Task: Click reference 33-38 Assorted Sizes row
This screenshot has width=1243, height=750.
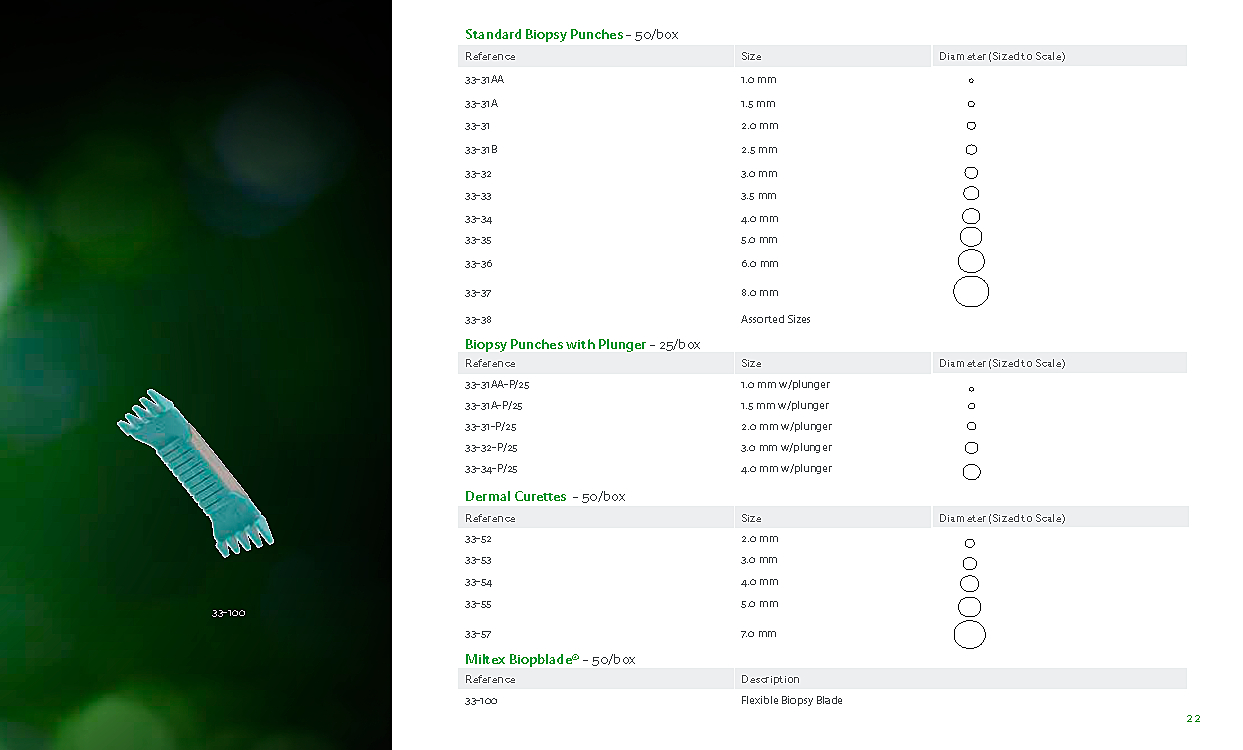Action: coord(478,320)
